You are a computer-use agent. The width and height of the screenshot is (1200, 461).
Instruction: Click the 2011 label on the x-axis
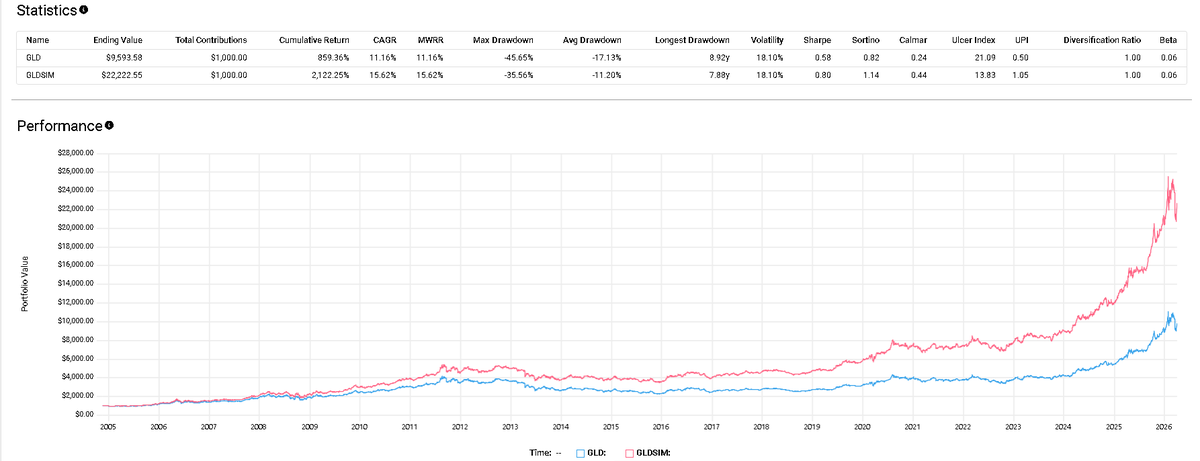tap(409, 425)
